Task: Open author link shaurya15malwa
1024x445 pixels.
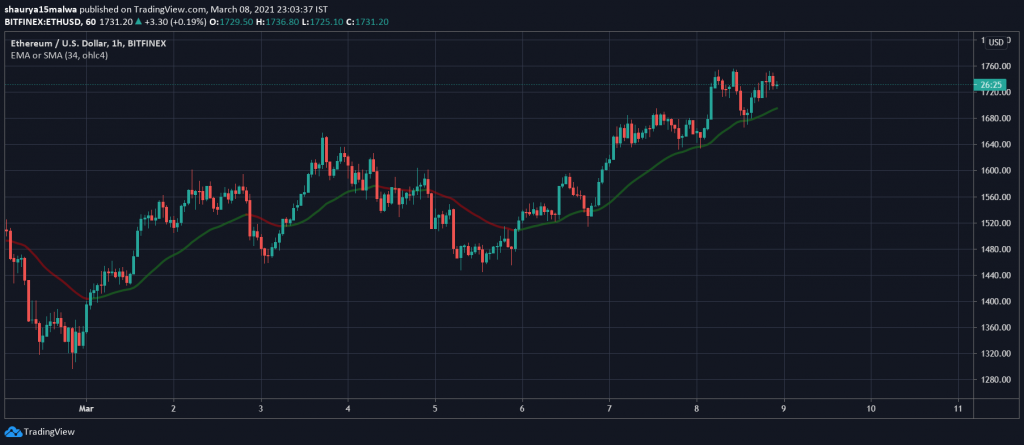Action: coord(41,7)
